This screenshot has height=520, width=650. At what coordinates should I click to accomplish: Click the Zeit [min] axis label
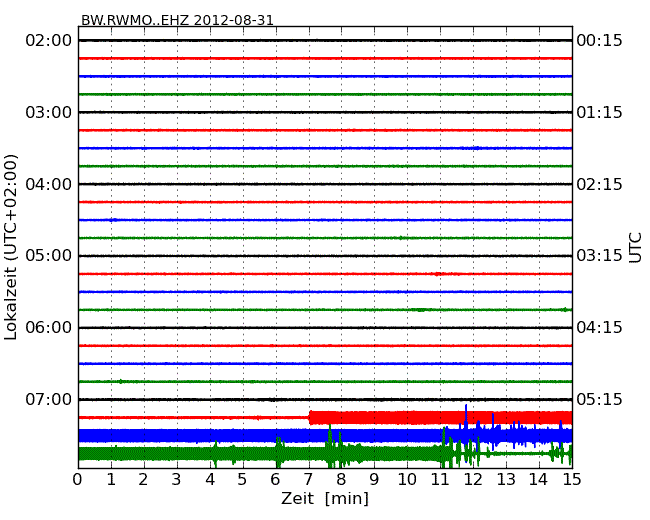325,498
